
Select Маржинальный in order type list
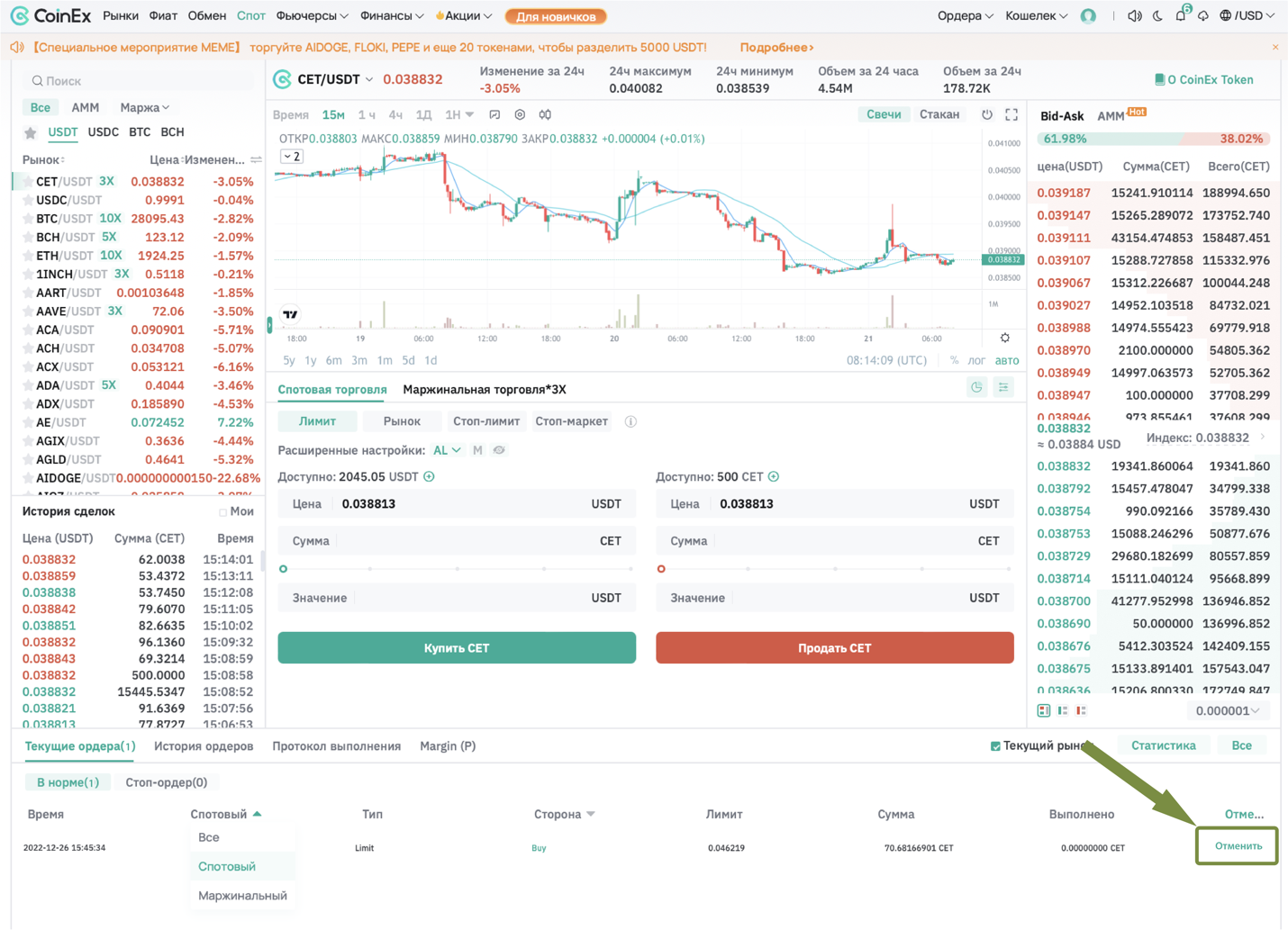click(x=242, y=896)
